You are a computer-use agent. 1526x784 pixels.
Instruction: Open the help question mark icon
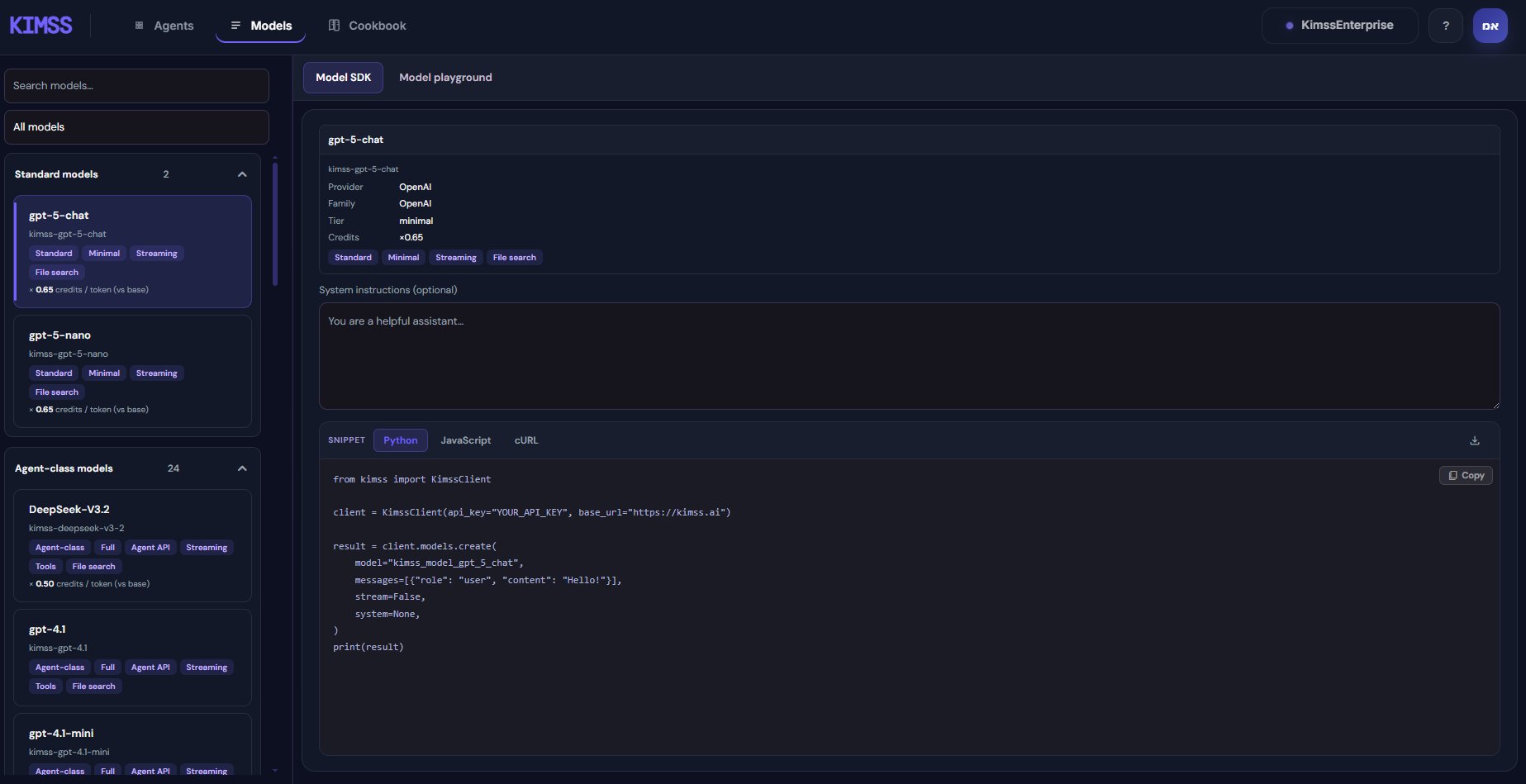[1446, 26]
